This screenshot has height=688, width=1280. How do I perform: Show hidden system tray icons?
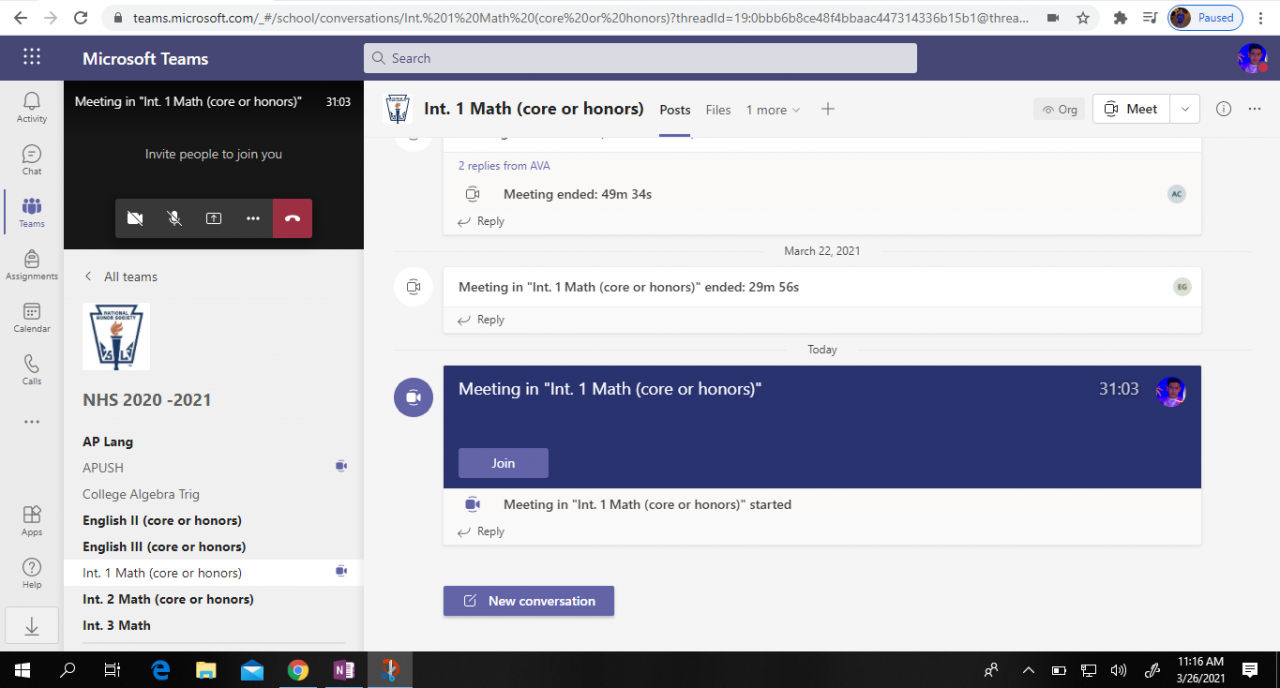point(1028,670)
